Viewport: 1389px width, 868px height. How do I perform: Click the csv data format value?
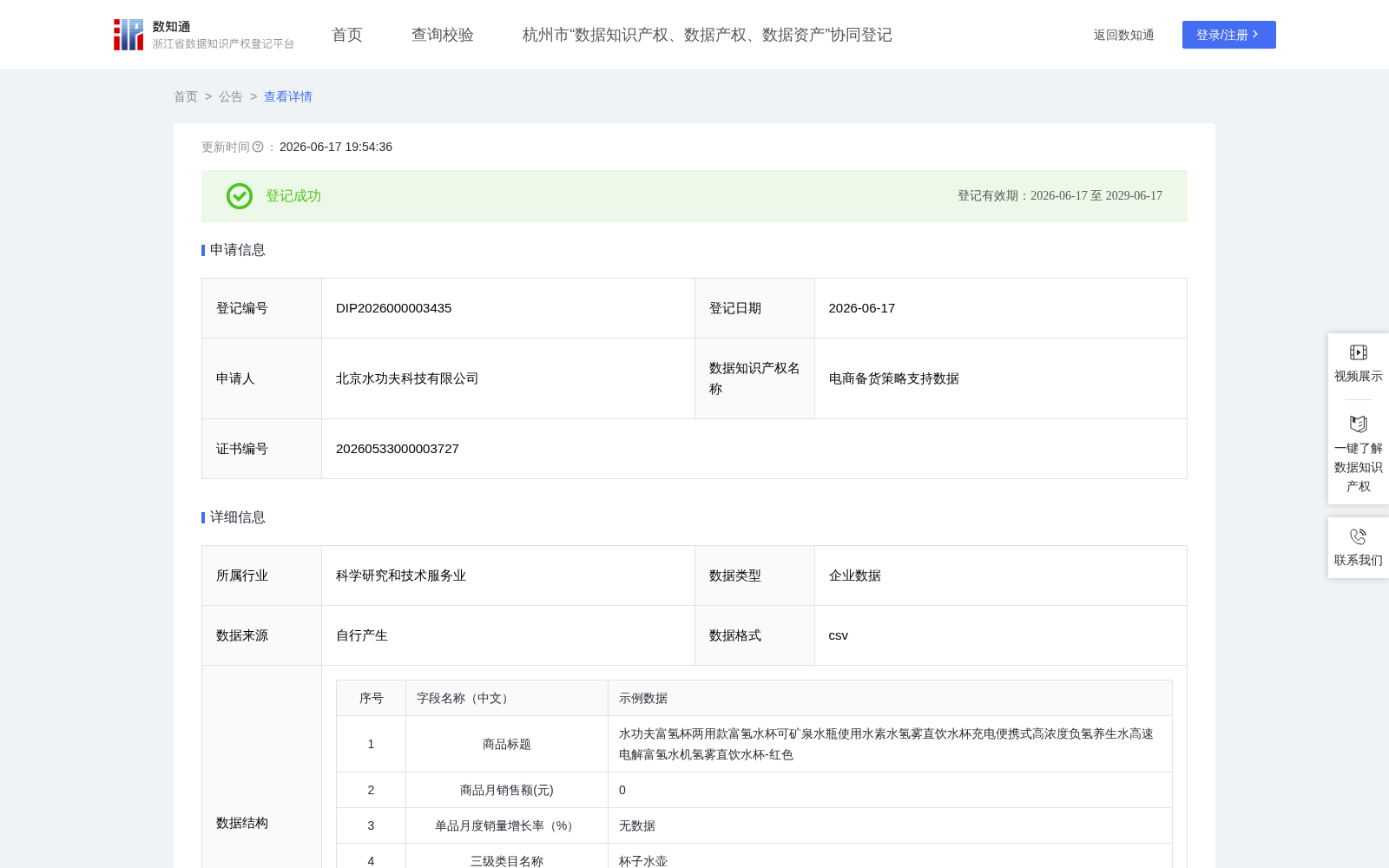(839, 635)
